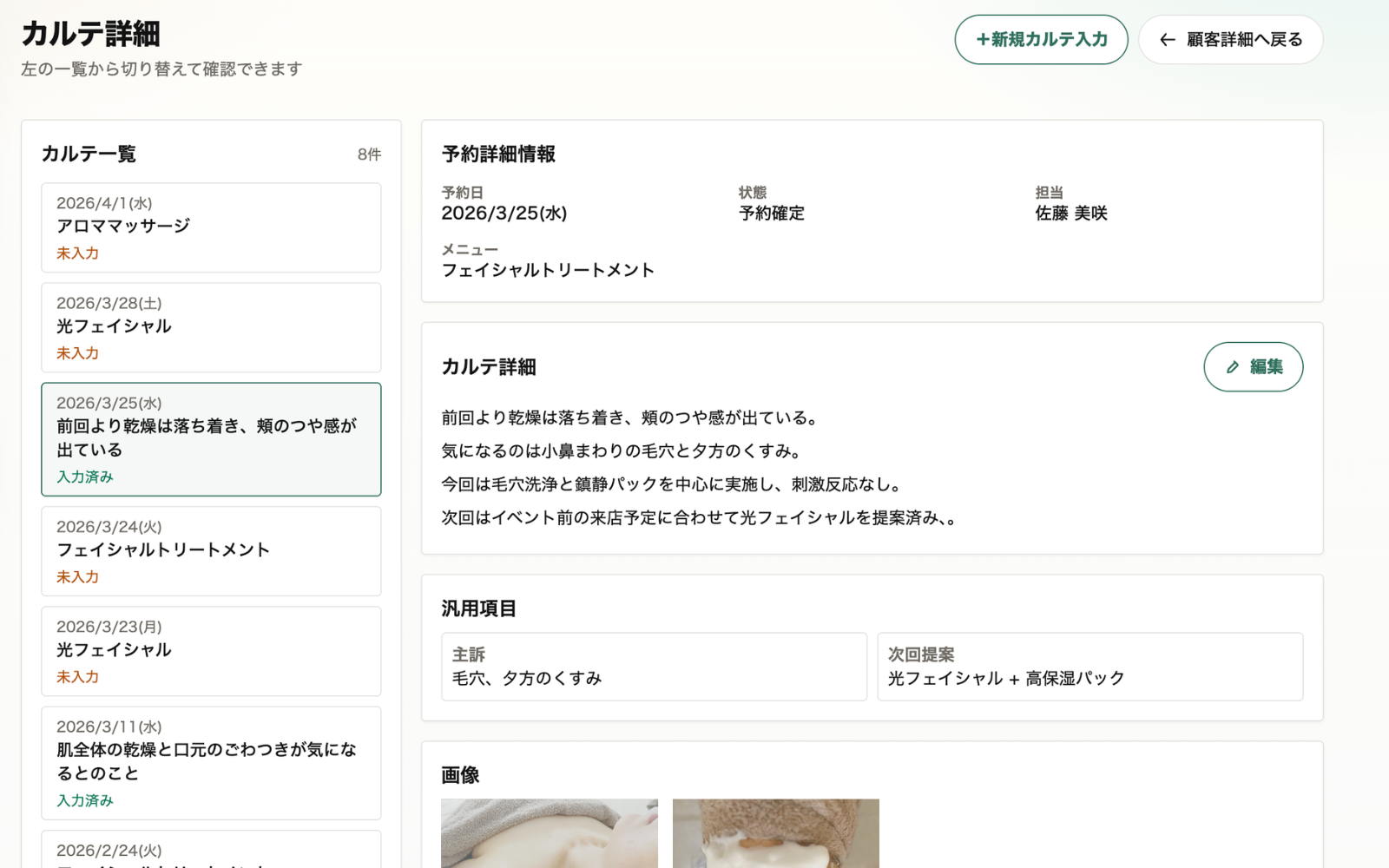Click the カルテ一覧 panel heading
This screenshot has height=868, width=1389.
(89, 155)
